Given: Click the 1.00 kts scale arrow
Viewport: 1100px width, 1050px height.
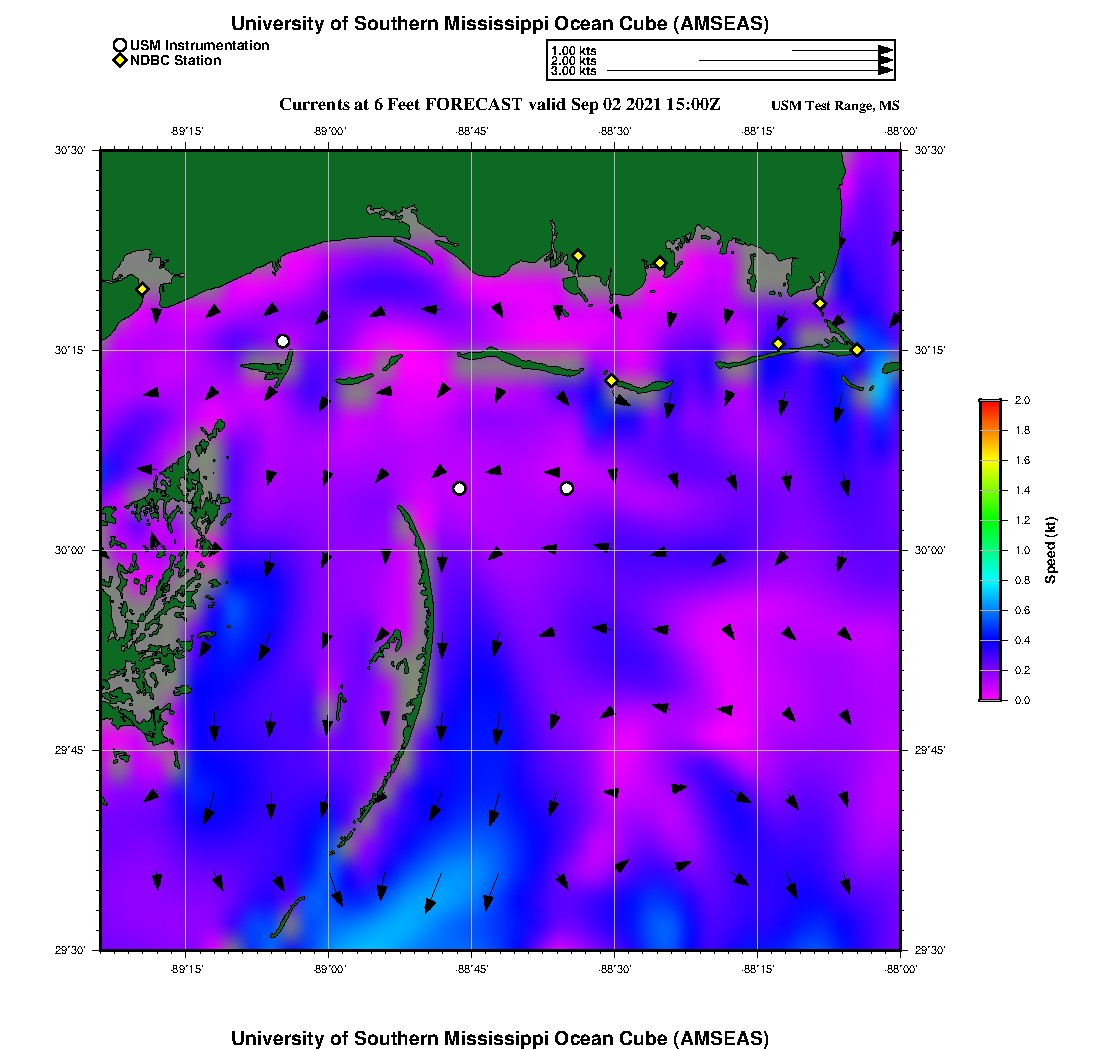Looking at the screenshot, I should [x=842, y=50].
